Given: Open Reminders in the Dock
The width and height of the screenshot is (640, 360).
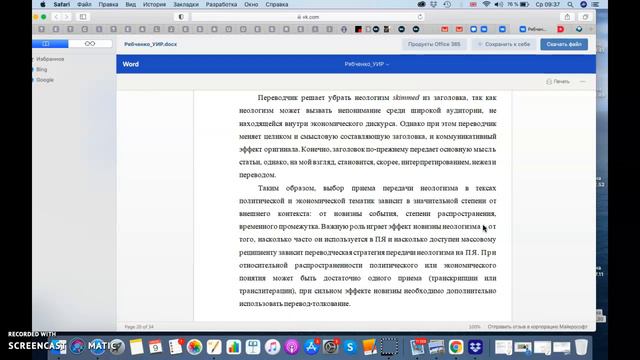Looking at the screenshot, I should point(175,347).
